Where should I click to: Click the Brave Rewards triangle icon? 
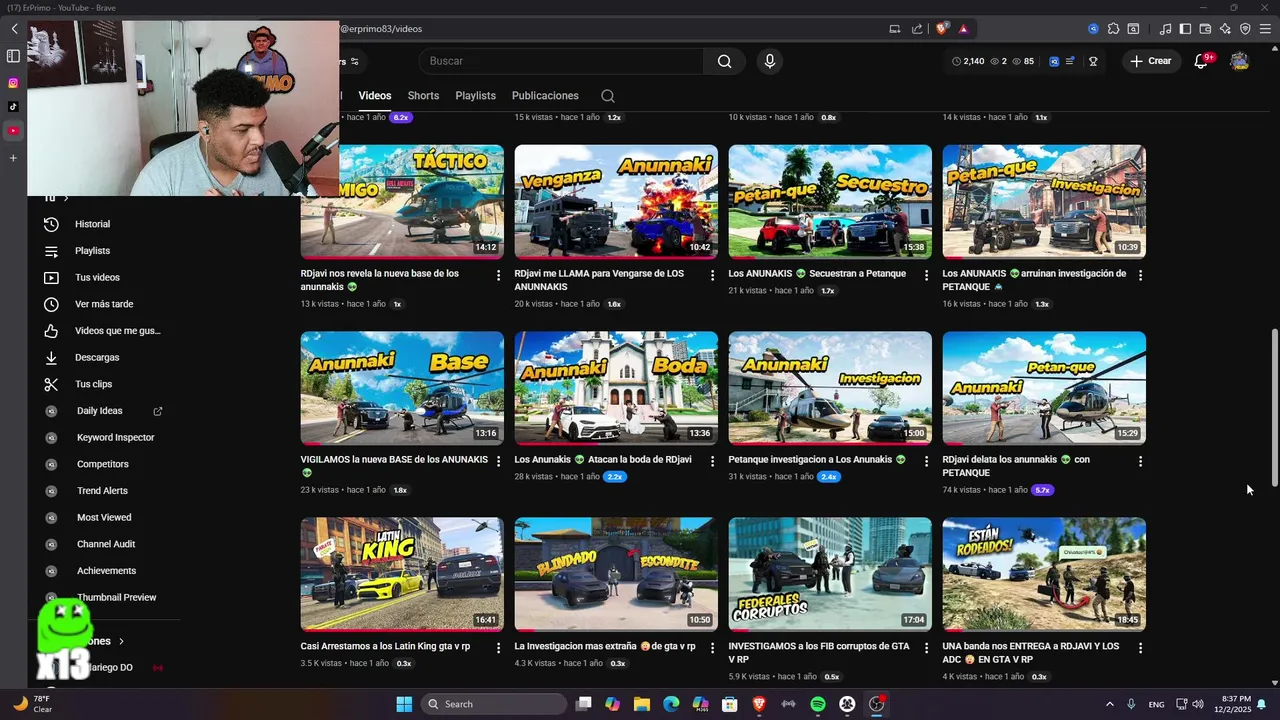point(964,29)
